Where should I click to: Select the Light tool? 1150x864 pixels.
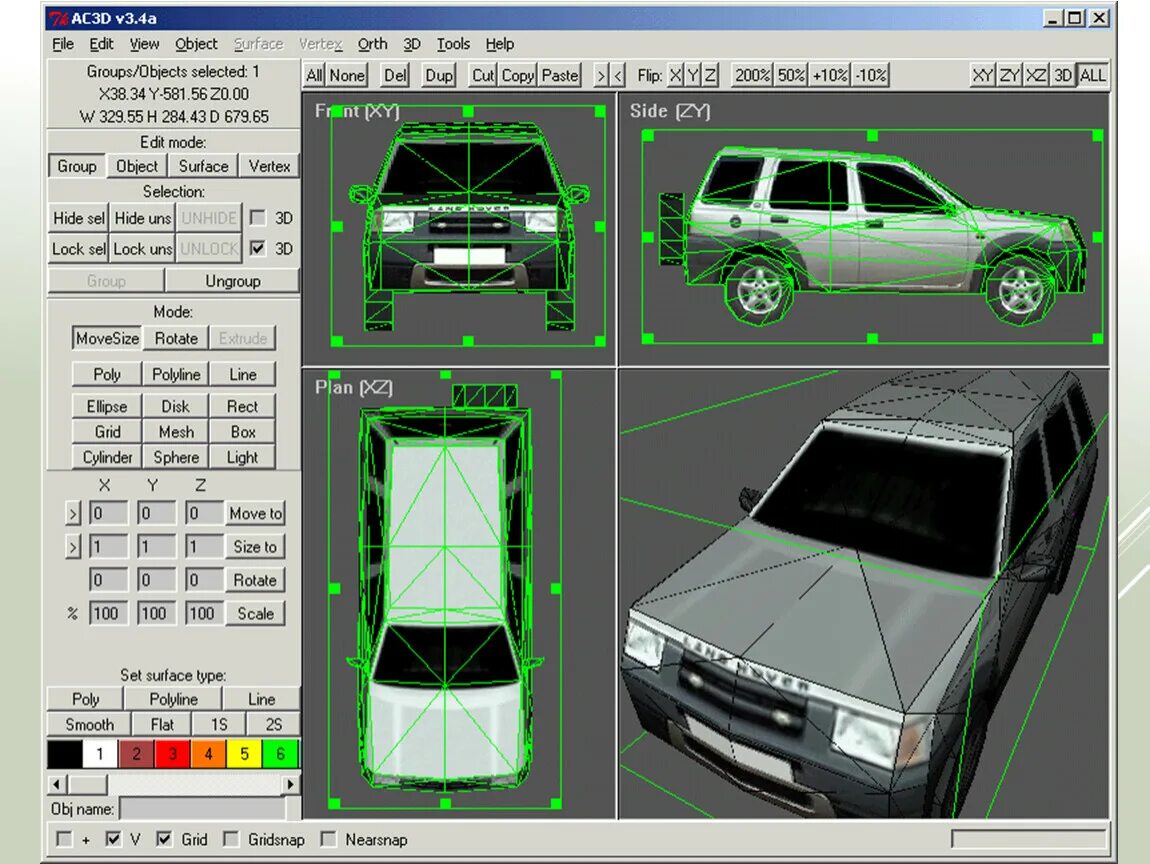pyautogui.click(x=243, y=457)
